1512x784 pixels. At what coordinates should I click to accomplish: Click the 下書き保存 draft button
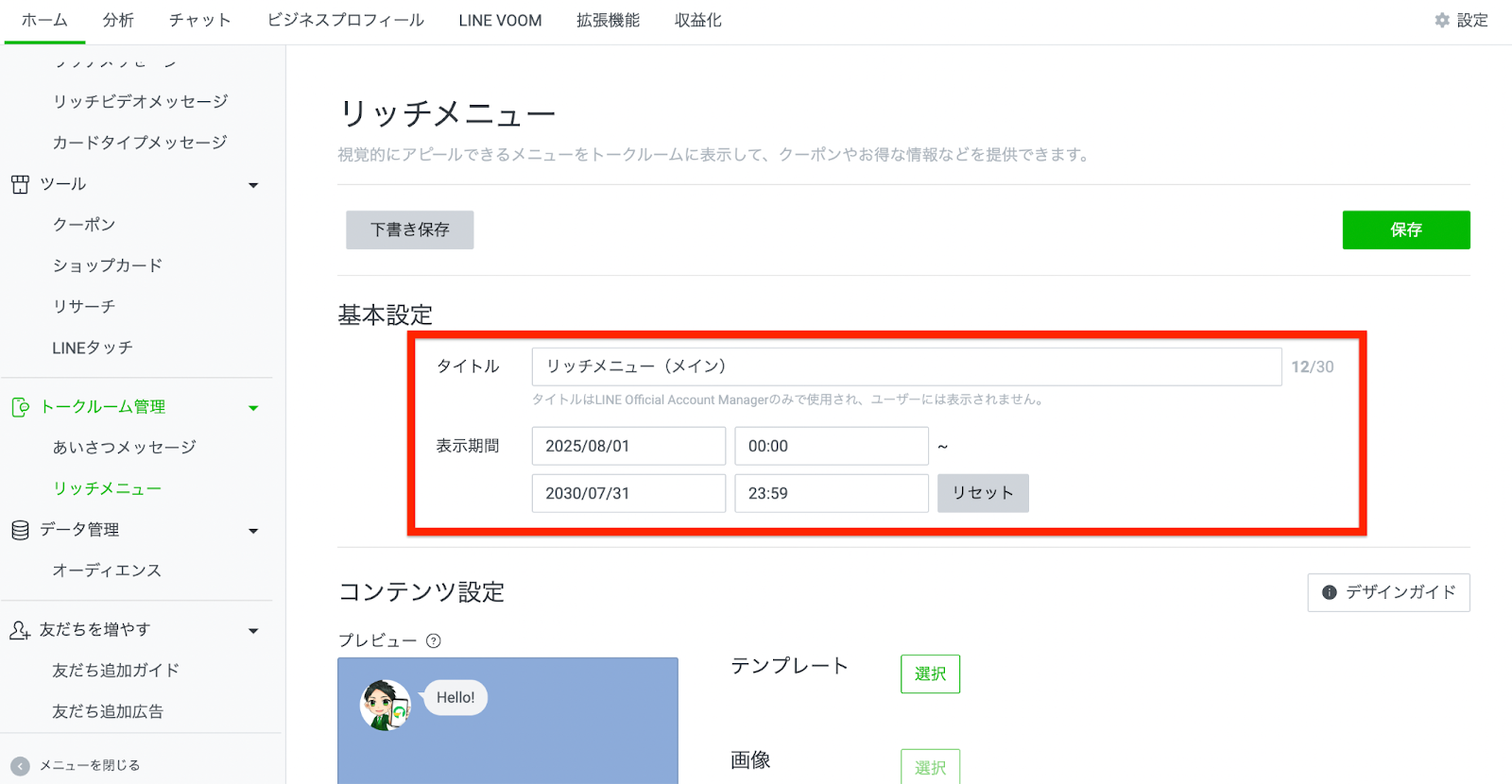(409, 230)
